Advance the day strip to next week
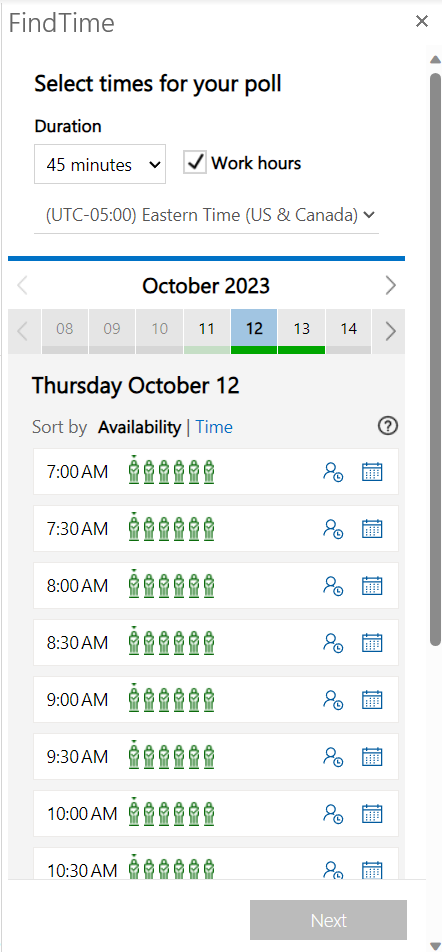This screenshot has width=442, height=952. pos(390,332)
